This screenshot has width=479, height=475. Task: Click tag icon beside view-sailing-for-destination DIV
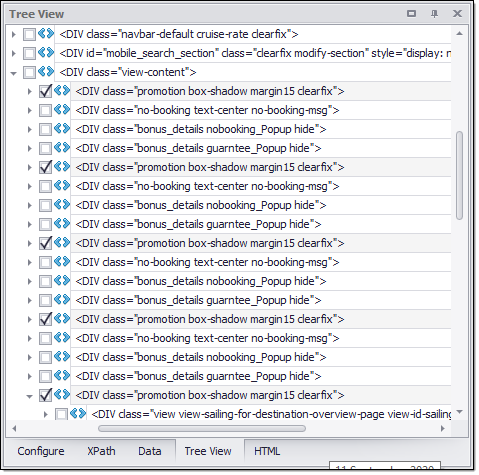click(x=78, y=414)
